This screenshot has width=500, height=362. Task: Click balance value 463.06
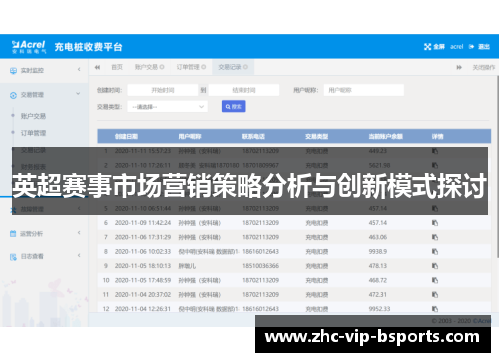point(378,237)
